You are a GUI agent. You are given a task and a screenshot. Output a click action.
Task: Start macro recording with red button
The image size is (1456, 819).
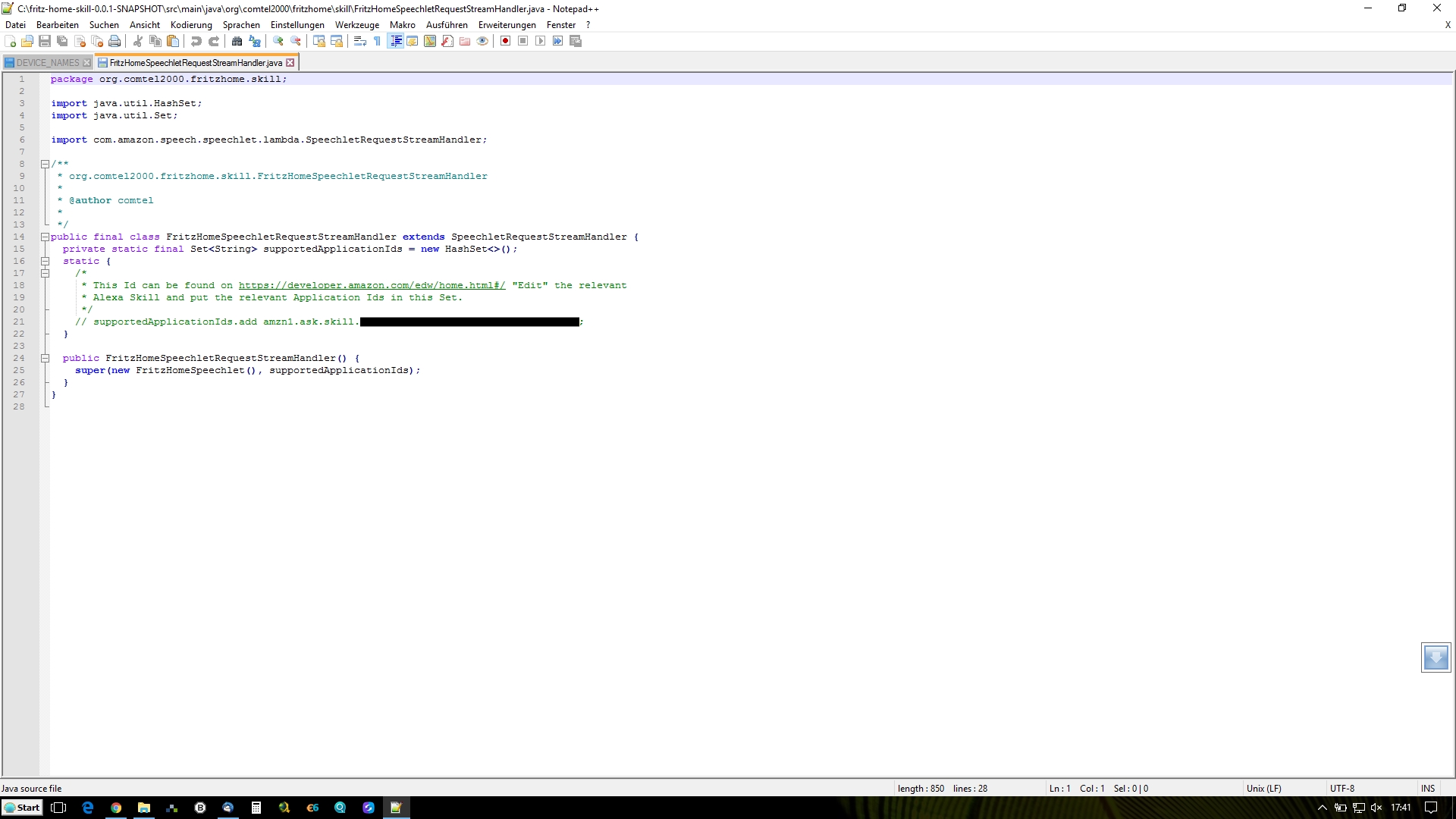[x=505, y=41]
